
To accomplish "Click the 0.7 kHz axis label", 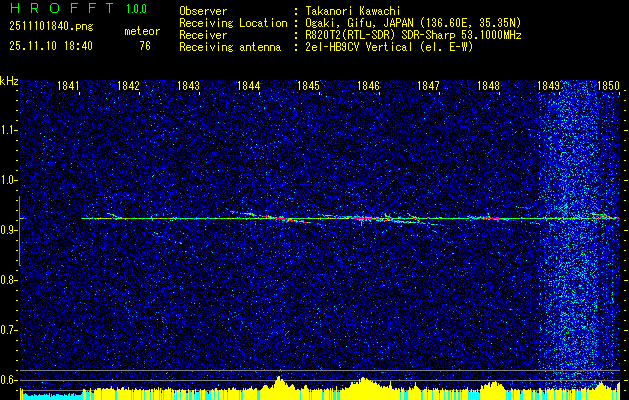I will pyautogui.click(x=8, y=330).
